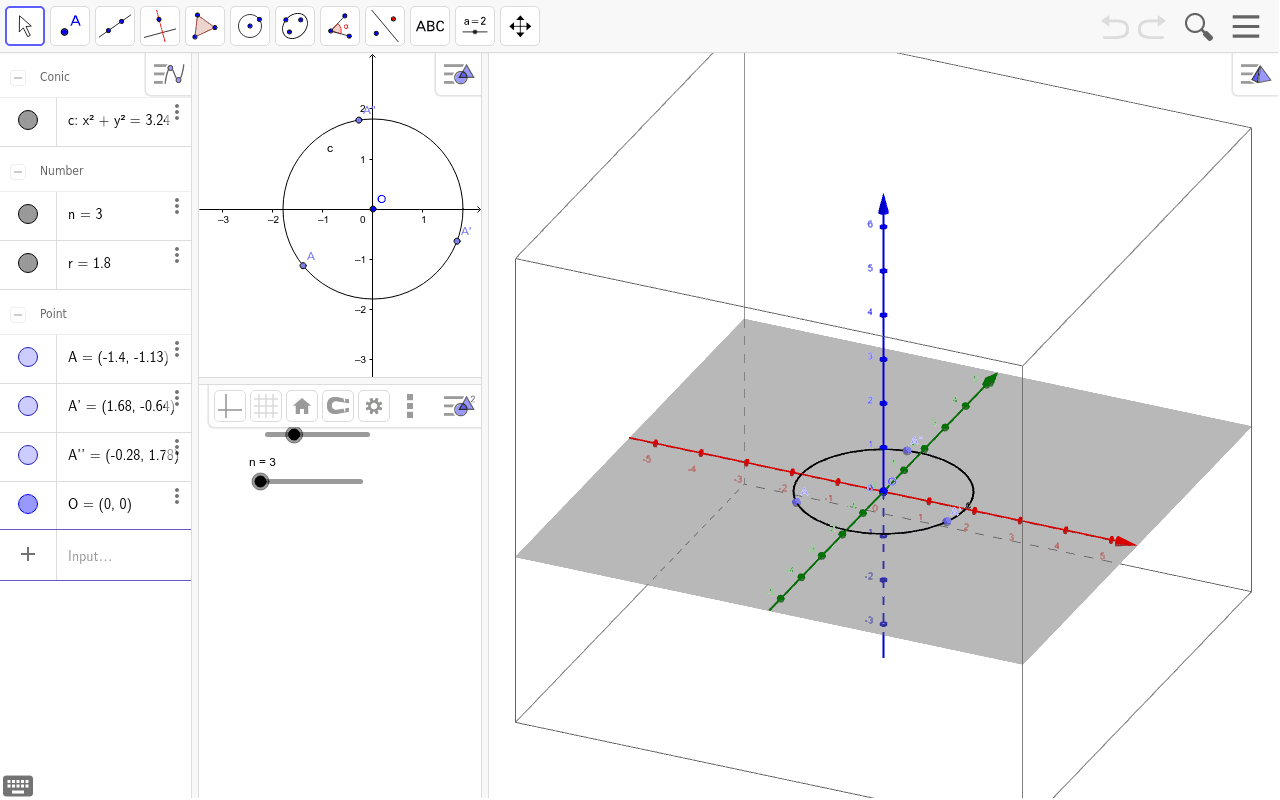The width and height of the screenshot is (1280, 800).
Task: Open options menu for point A''
Action: coord(177,447)
